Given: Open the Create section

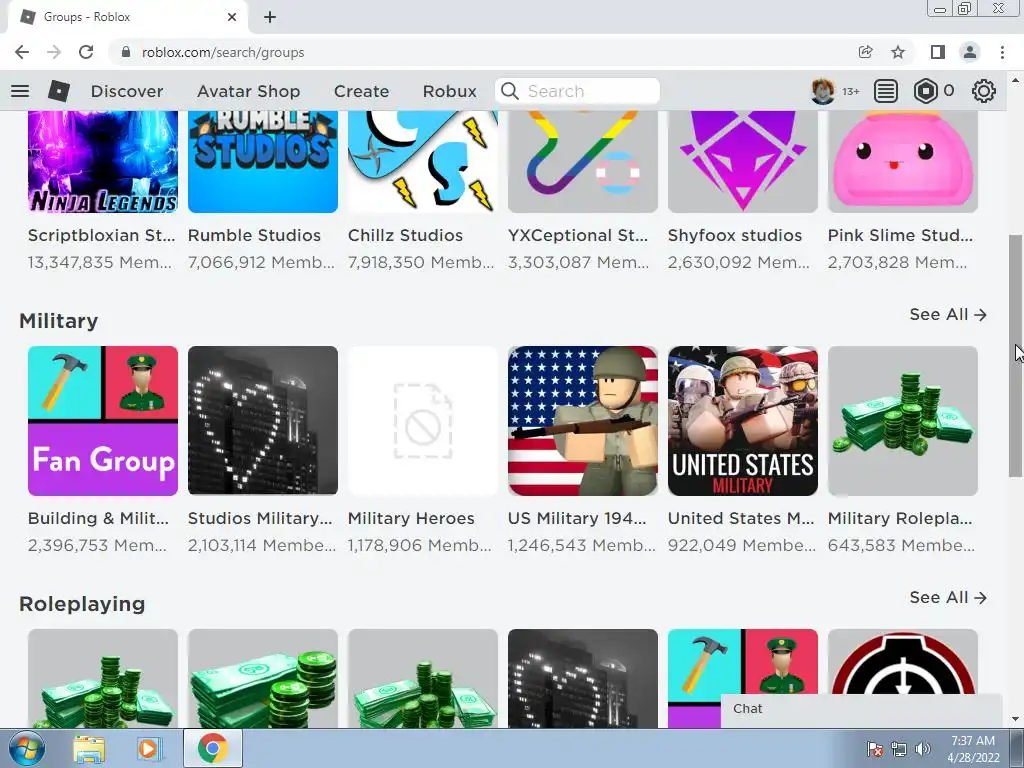Looking at the screenshot, I should [361, 91].
